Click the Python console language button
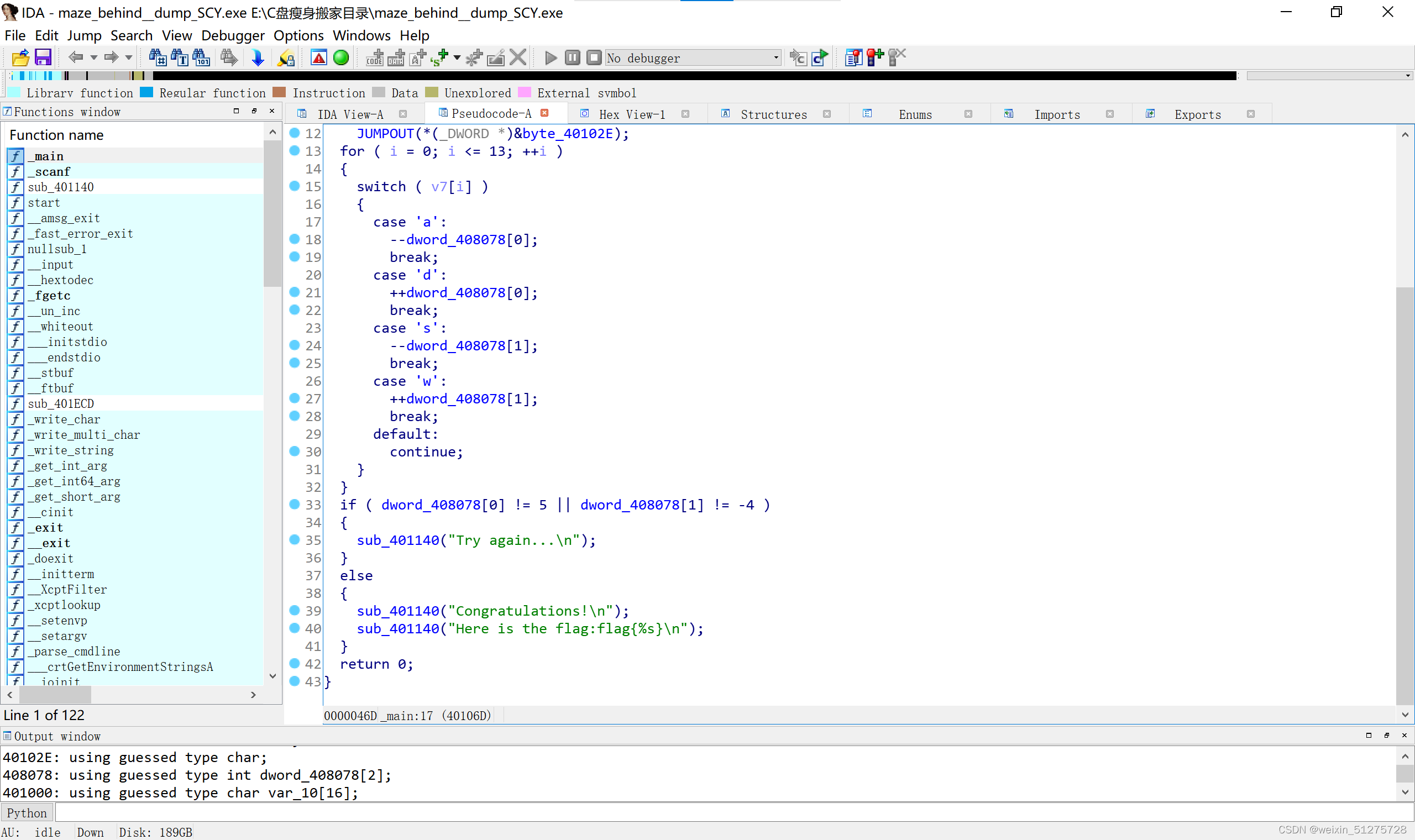Screen dimensions: 1415x840 (x=27, y=813)
